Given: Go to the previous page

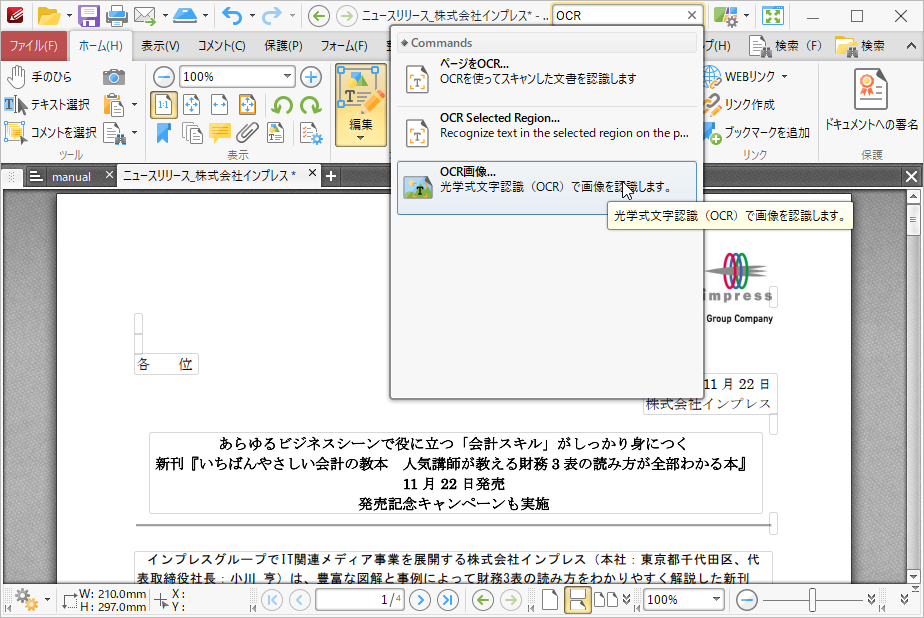Looking at the screenshot, I should pyautogui.click(x=299, y=600).
